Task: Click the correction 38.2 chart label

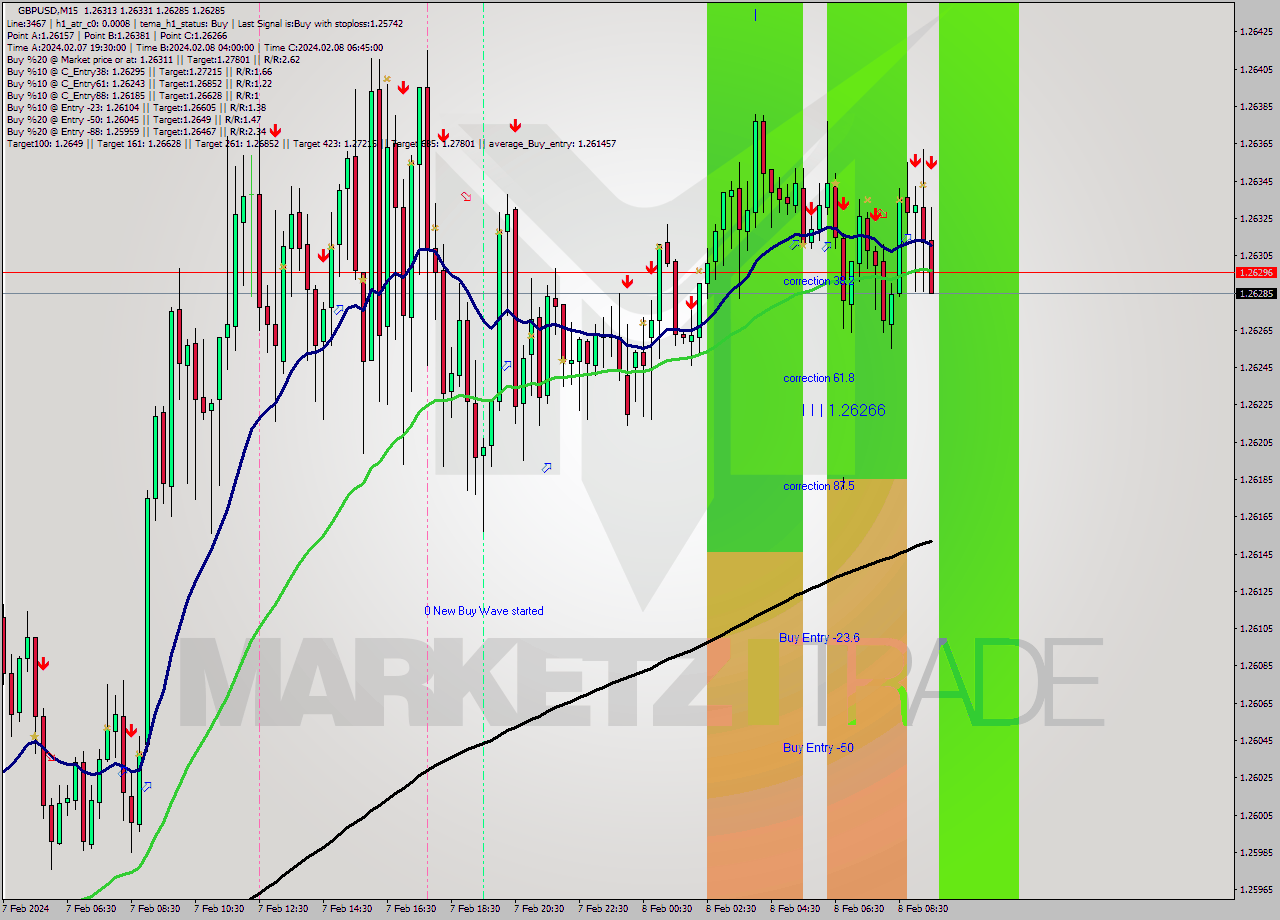Action: pyautogui.click(x=818, y=281)
